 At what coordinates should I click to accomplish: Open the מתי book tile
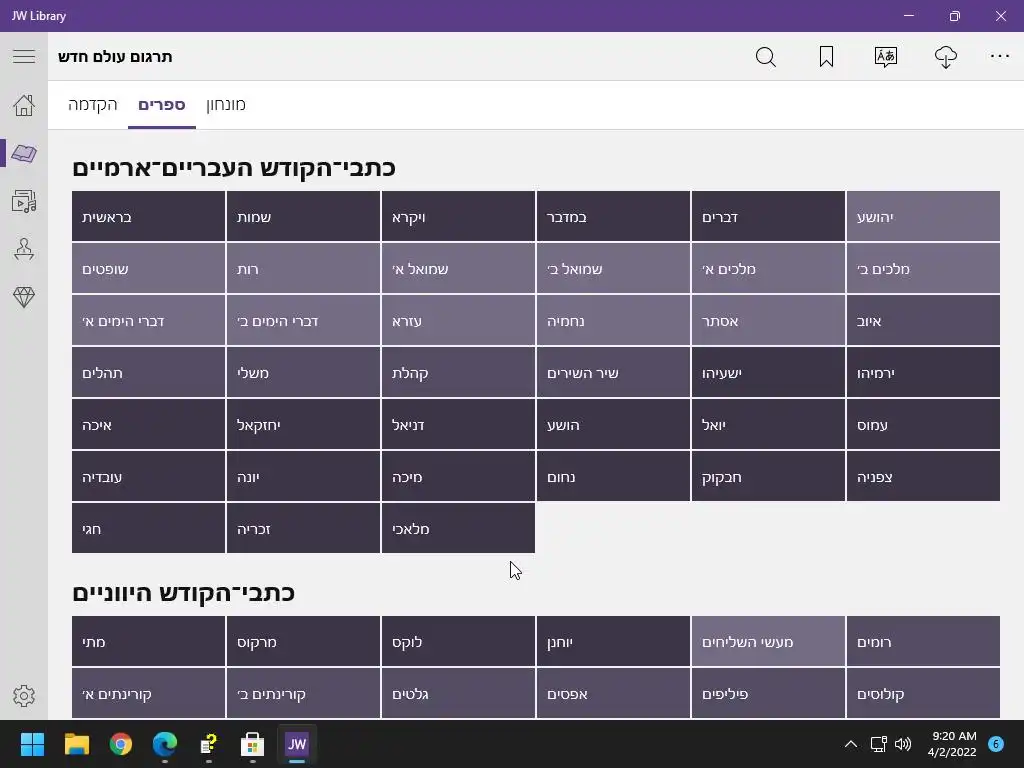pos(148,641)
